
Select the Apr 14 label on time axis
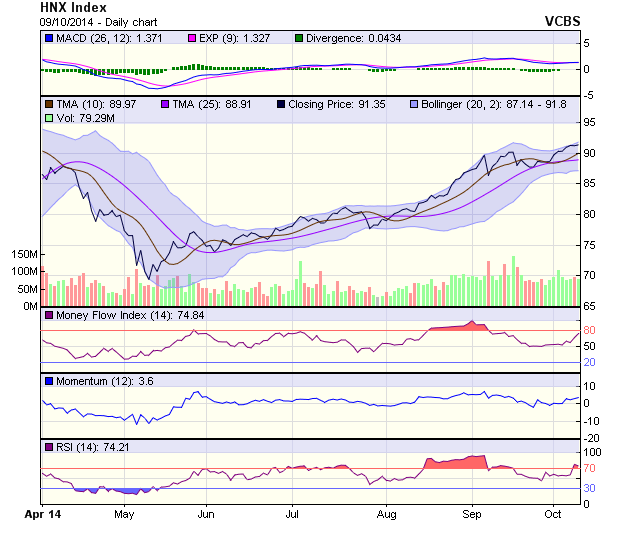tap(41, 513)
